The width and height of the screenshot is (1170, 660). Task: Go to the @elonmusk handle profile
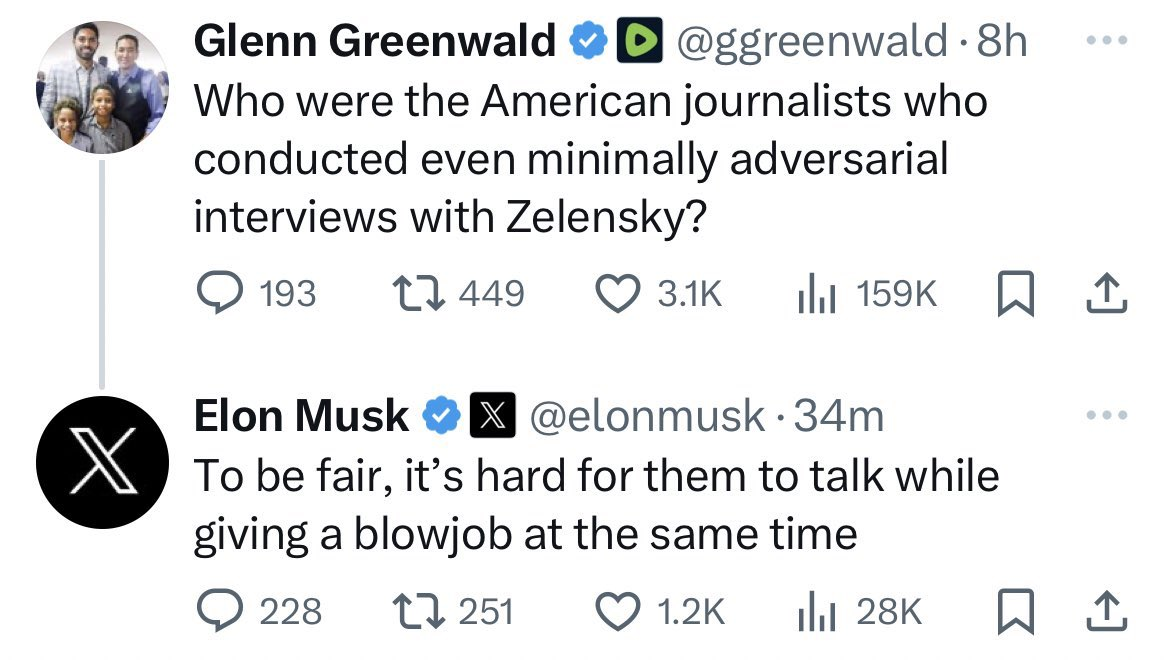(x=645, y=416)
